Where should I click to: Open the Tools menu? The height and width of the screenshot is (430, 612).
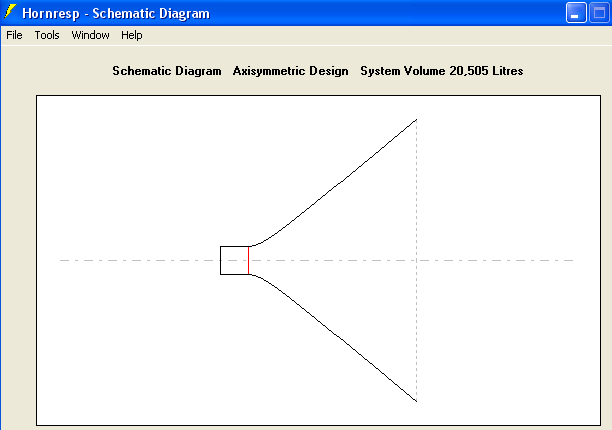(47, 35)
